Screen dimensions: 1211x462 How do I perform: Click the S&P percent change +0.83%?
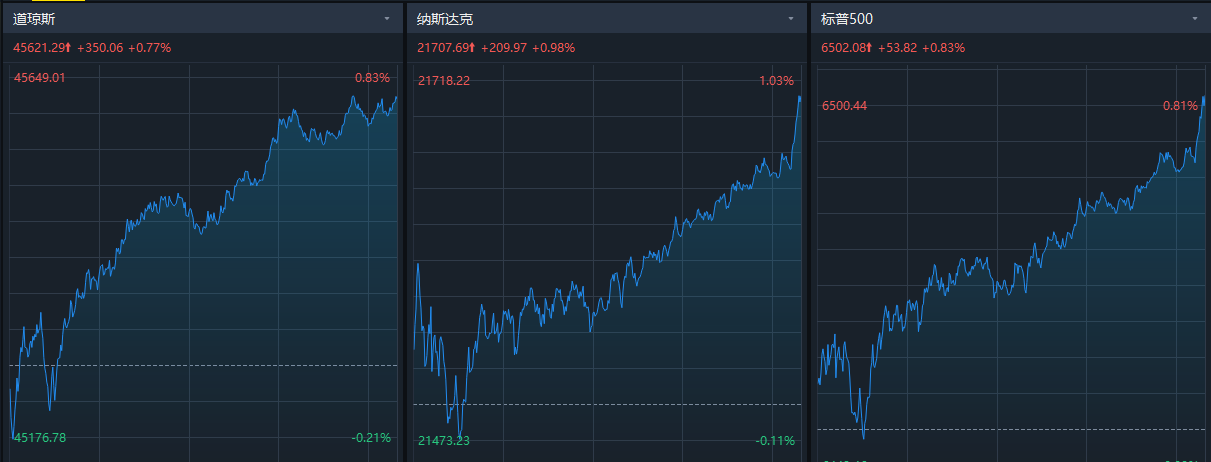(x=943, y=47)
